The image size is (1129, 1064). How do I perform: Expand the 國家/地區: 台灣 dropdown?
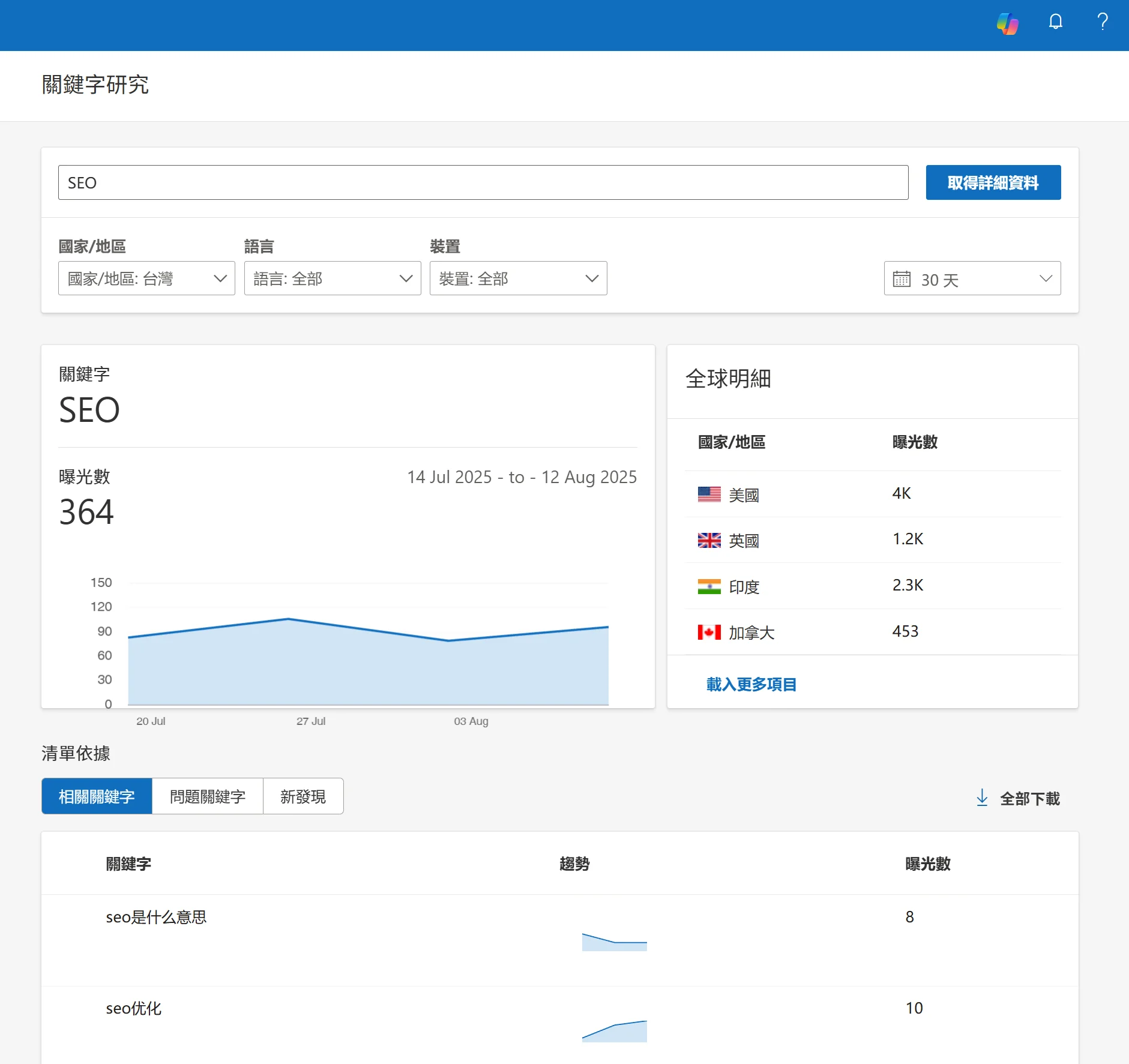tap(146, 278)
